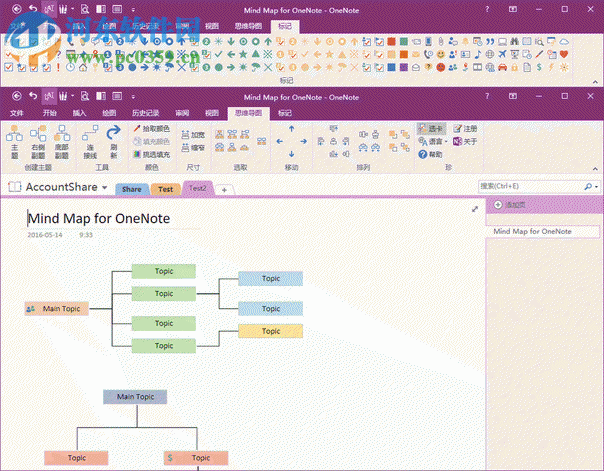Open the Test section tab
604x471 pixels.
(x=166, y=189)
